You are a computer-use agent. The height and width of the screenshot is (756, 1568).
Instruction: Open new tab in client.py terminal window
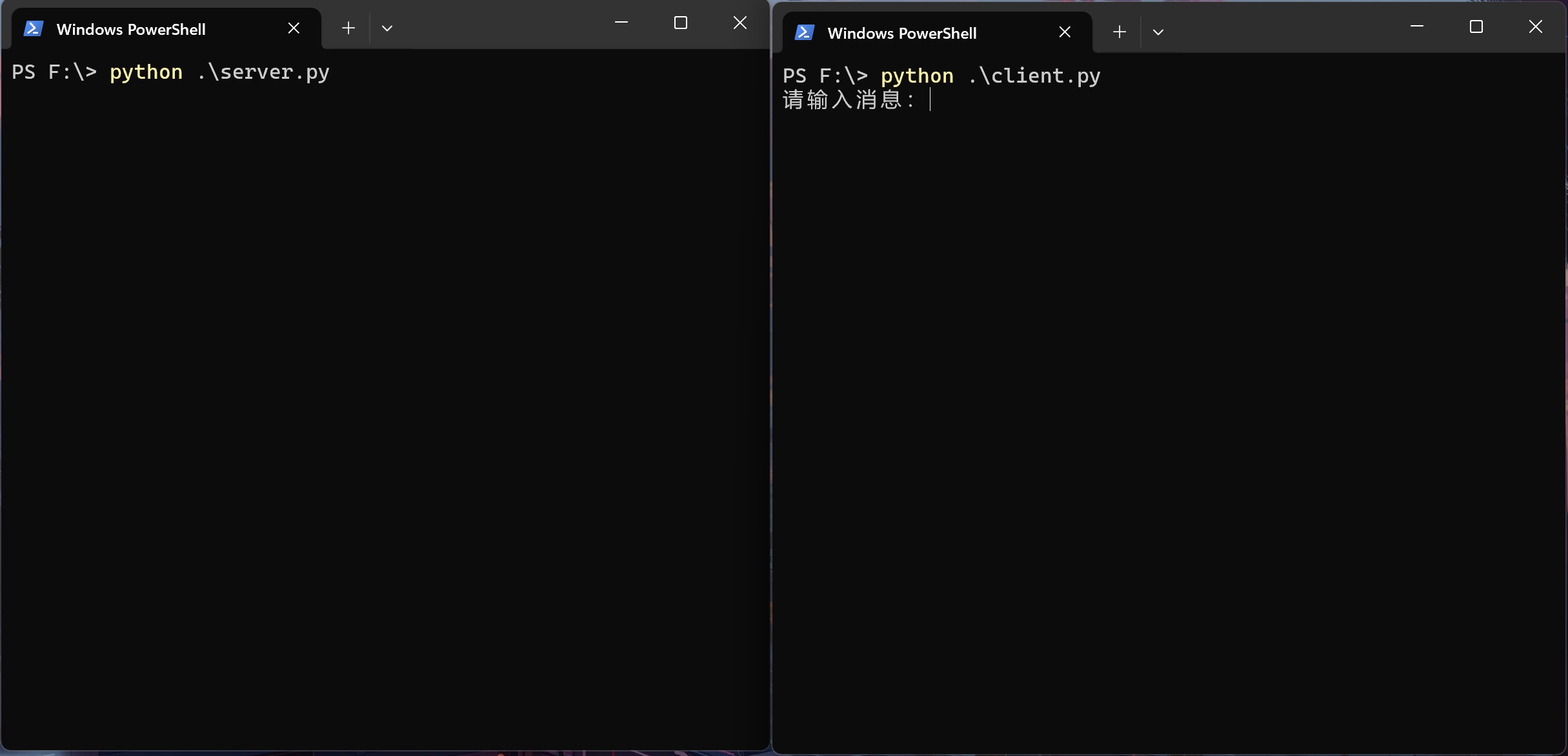[x=1120, y=32]
